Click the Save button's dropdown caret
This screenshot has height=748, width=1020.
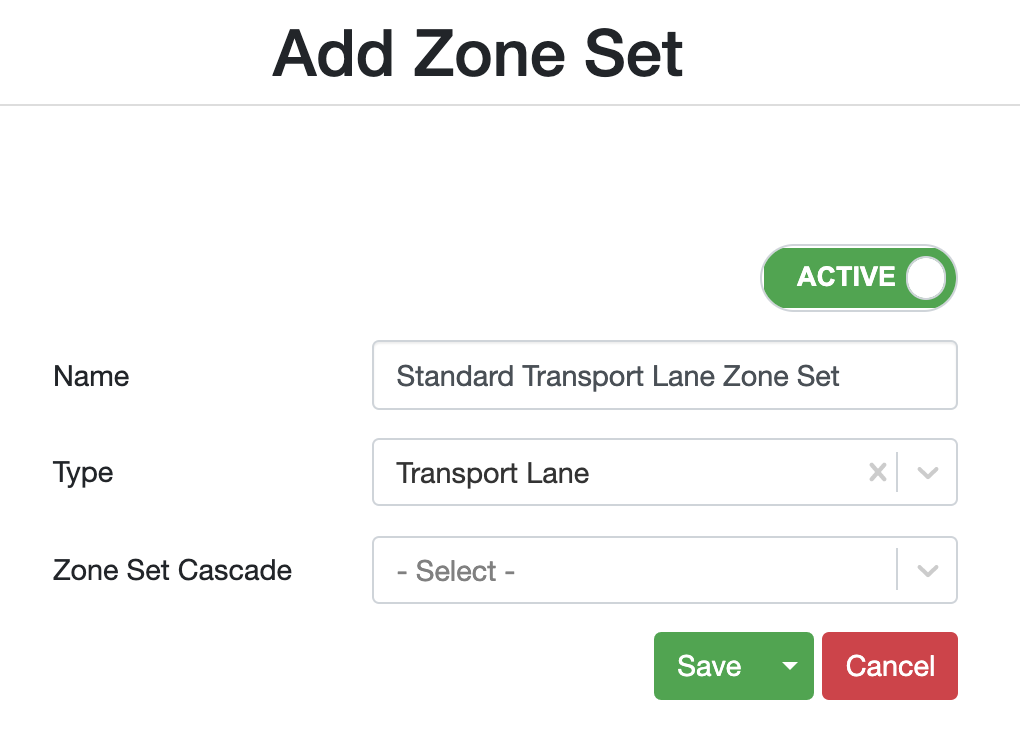click(788, 665)
